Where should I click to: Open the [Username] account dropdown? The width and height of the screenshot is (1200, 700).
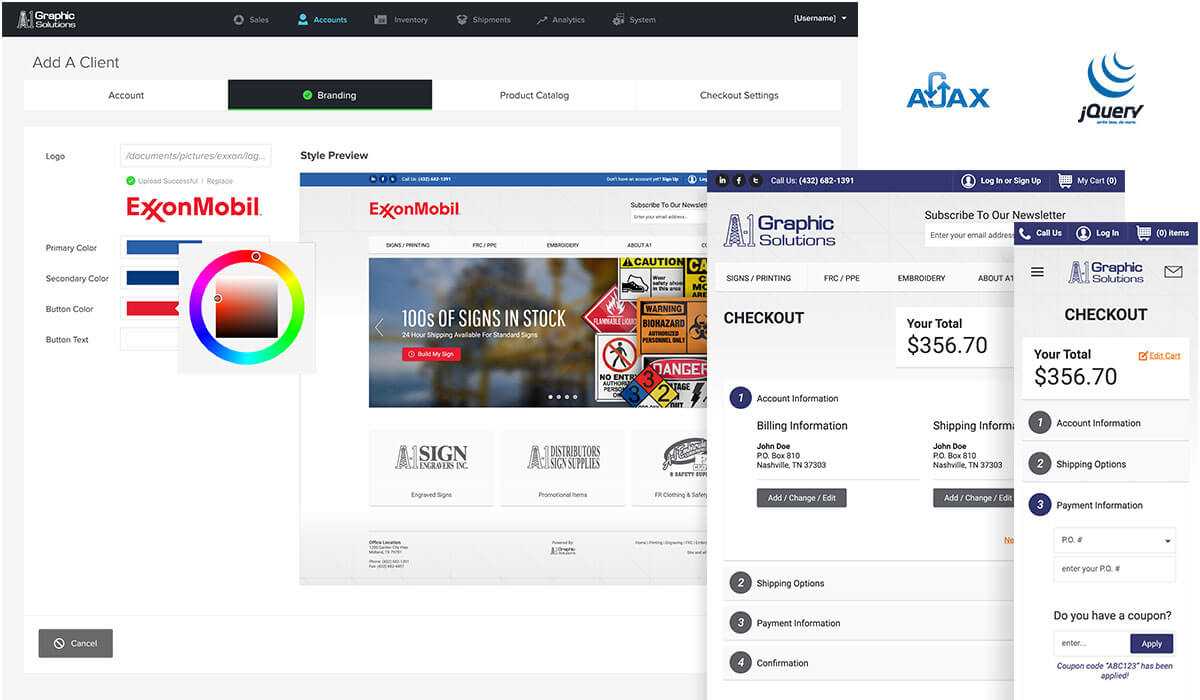pyautogui.click(x=820, y=18)
